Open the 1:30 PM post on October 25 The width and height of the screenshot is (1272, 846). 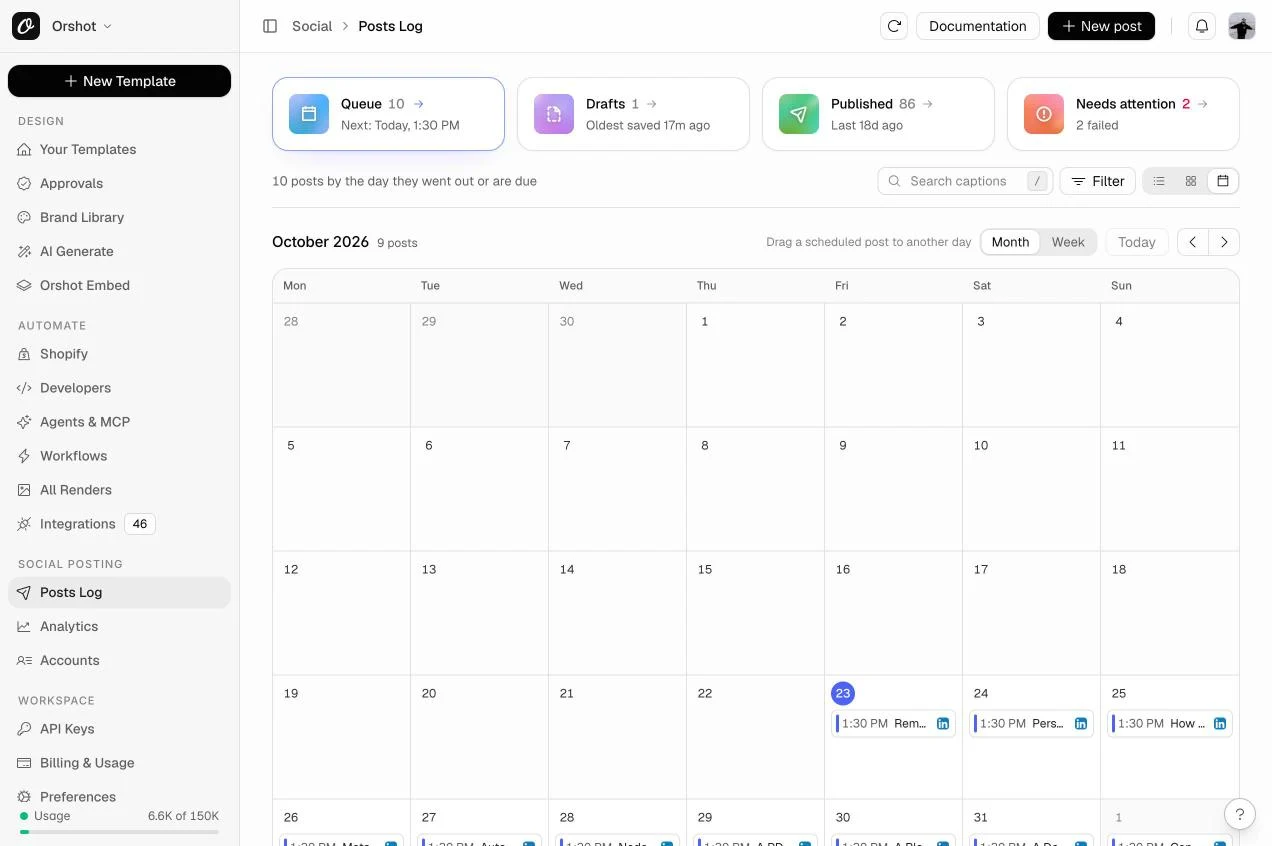click(x=1170, y=723)
